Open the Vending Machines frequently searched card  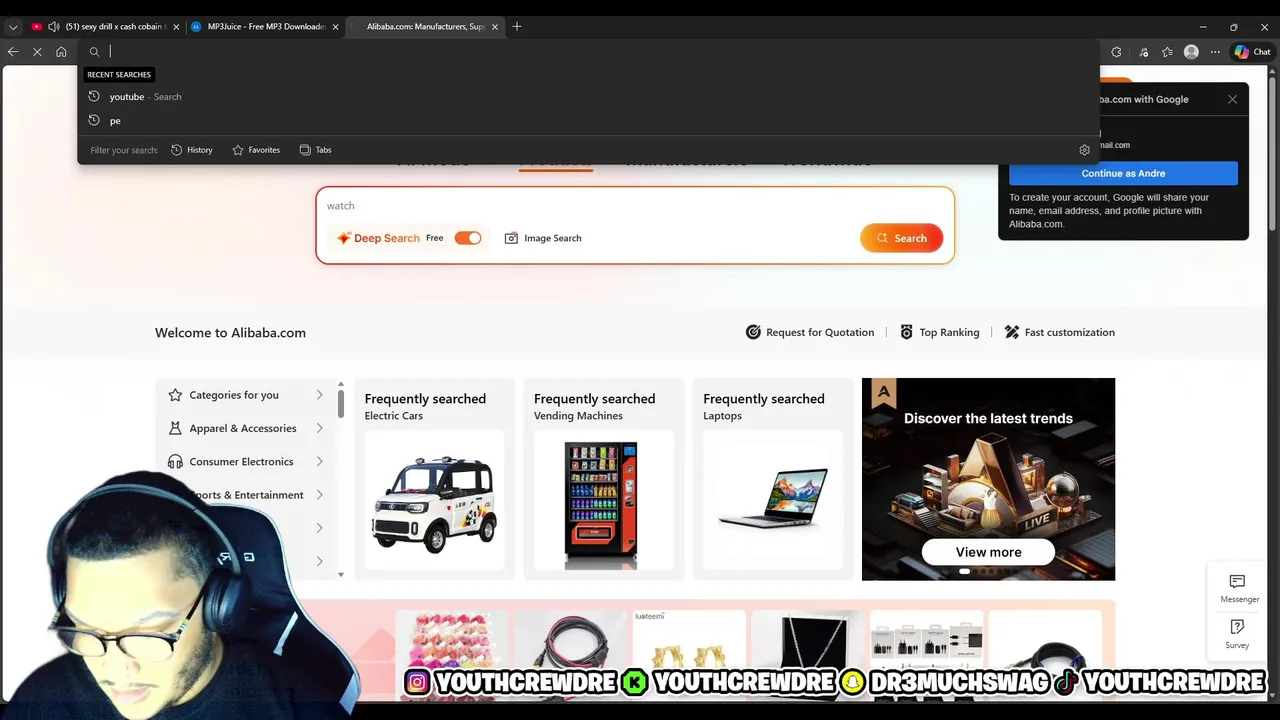(x=603, y=479)
